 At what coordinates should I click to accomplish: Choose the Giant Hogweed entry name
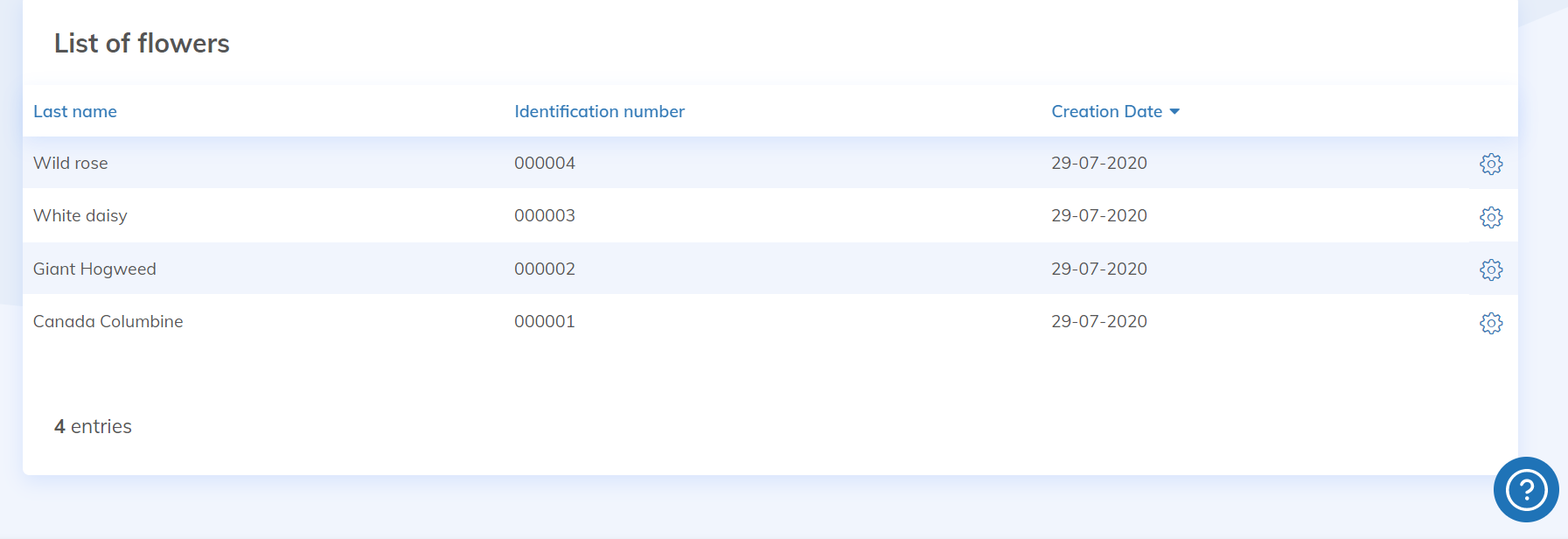click(x=94, y=269)
